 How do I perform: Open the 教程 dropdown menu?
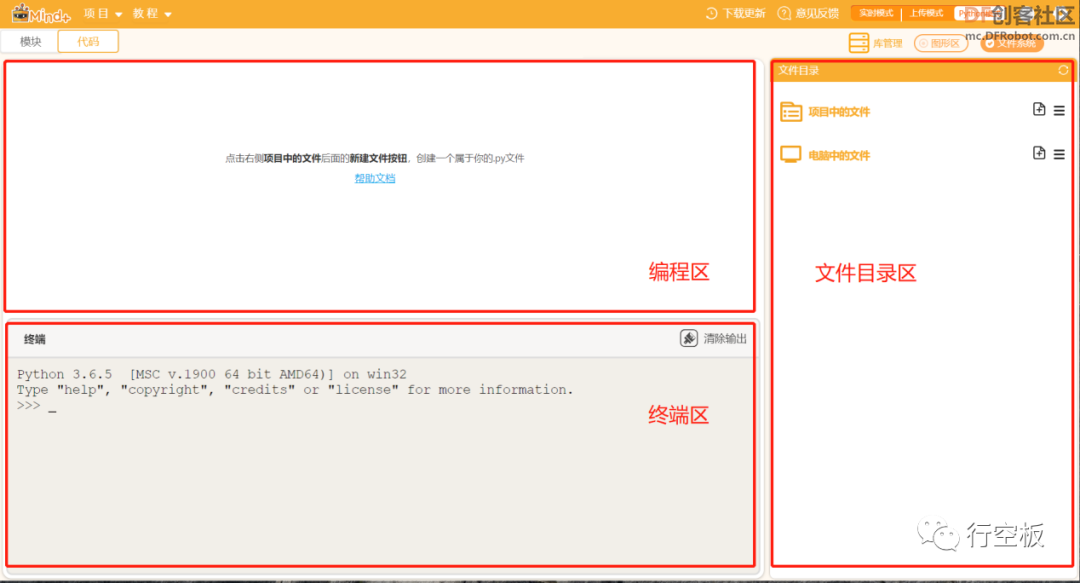click(152, 14)
